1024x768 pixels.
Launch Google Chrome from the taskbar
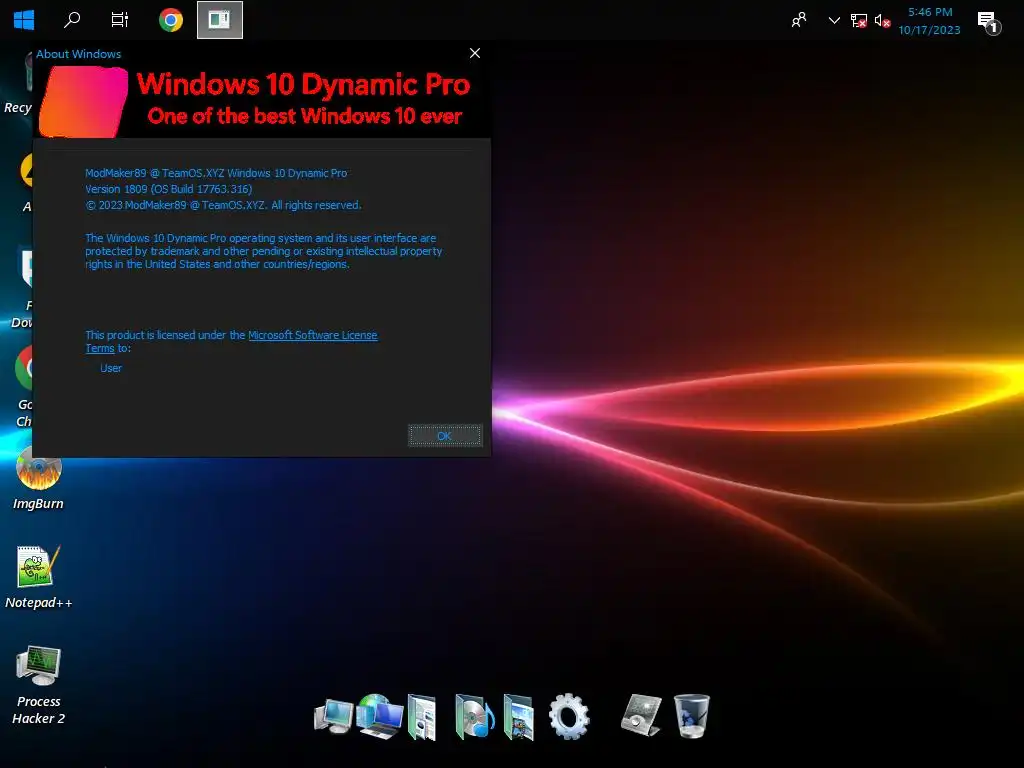(170, 20)
